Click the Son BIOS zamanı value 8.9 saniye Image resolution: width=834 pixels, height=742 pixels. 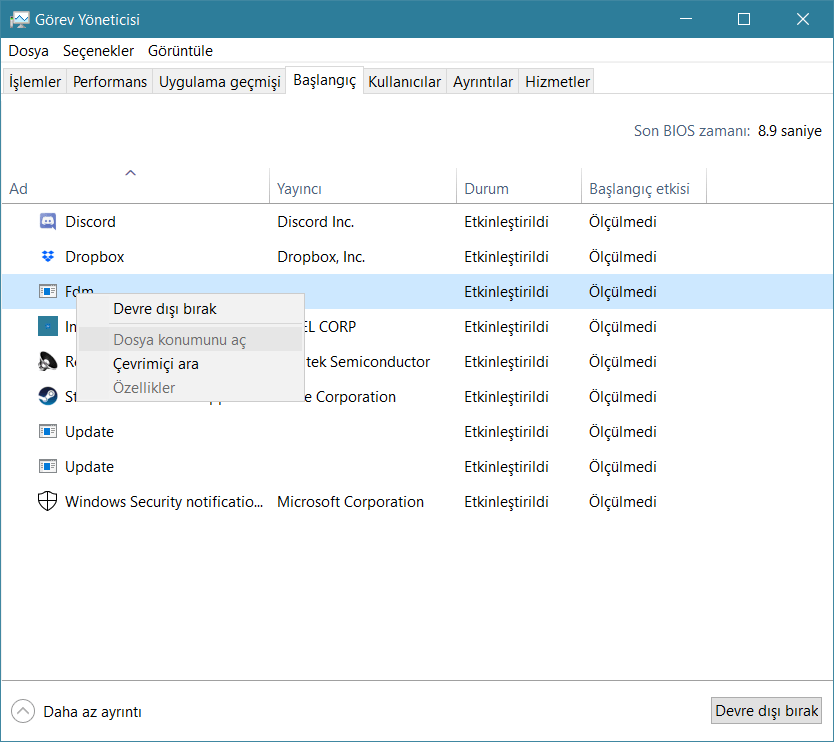789,131
